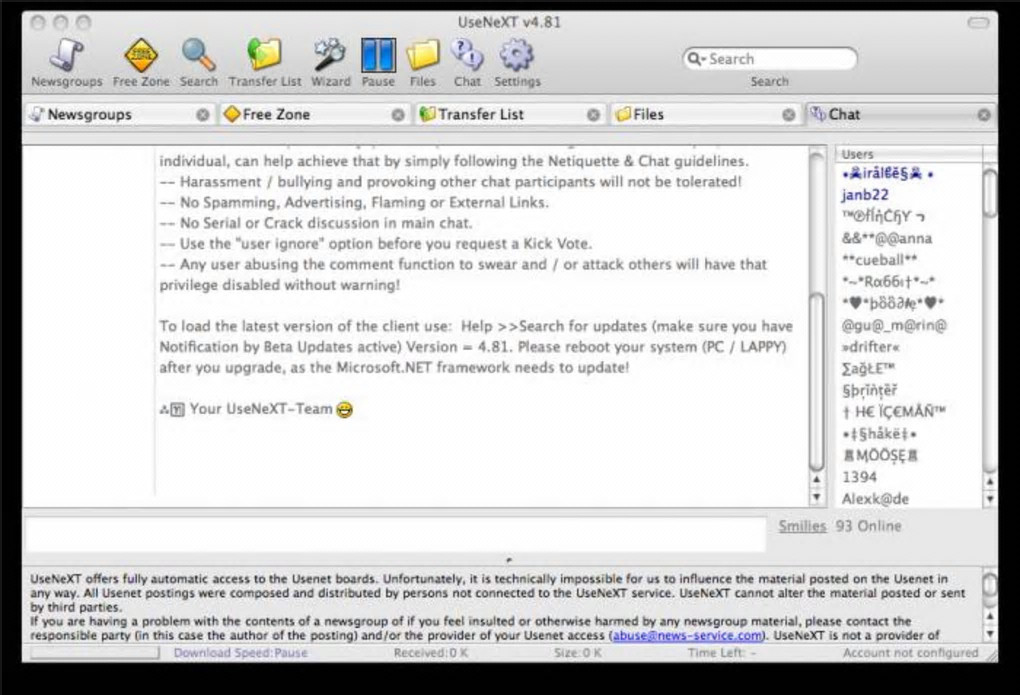
Task: Click the toolbar toggle pill button in title bar
Action: tap(978, 23)
